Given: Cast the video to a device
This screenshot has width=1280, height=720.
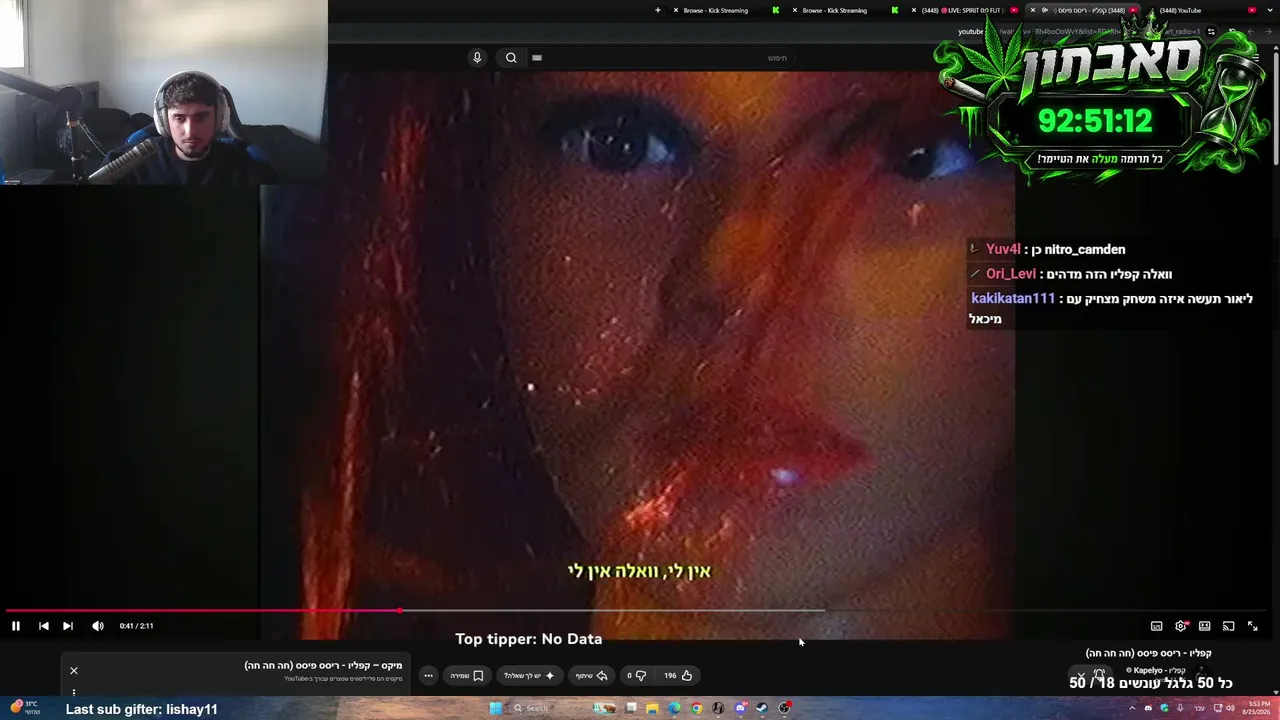Looking at the screenshot, I should (x=1229, y=626).
